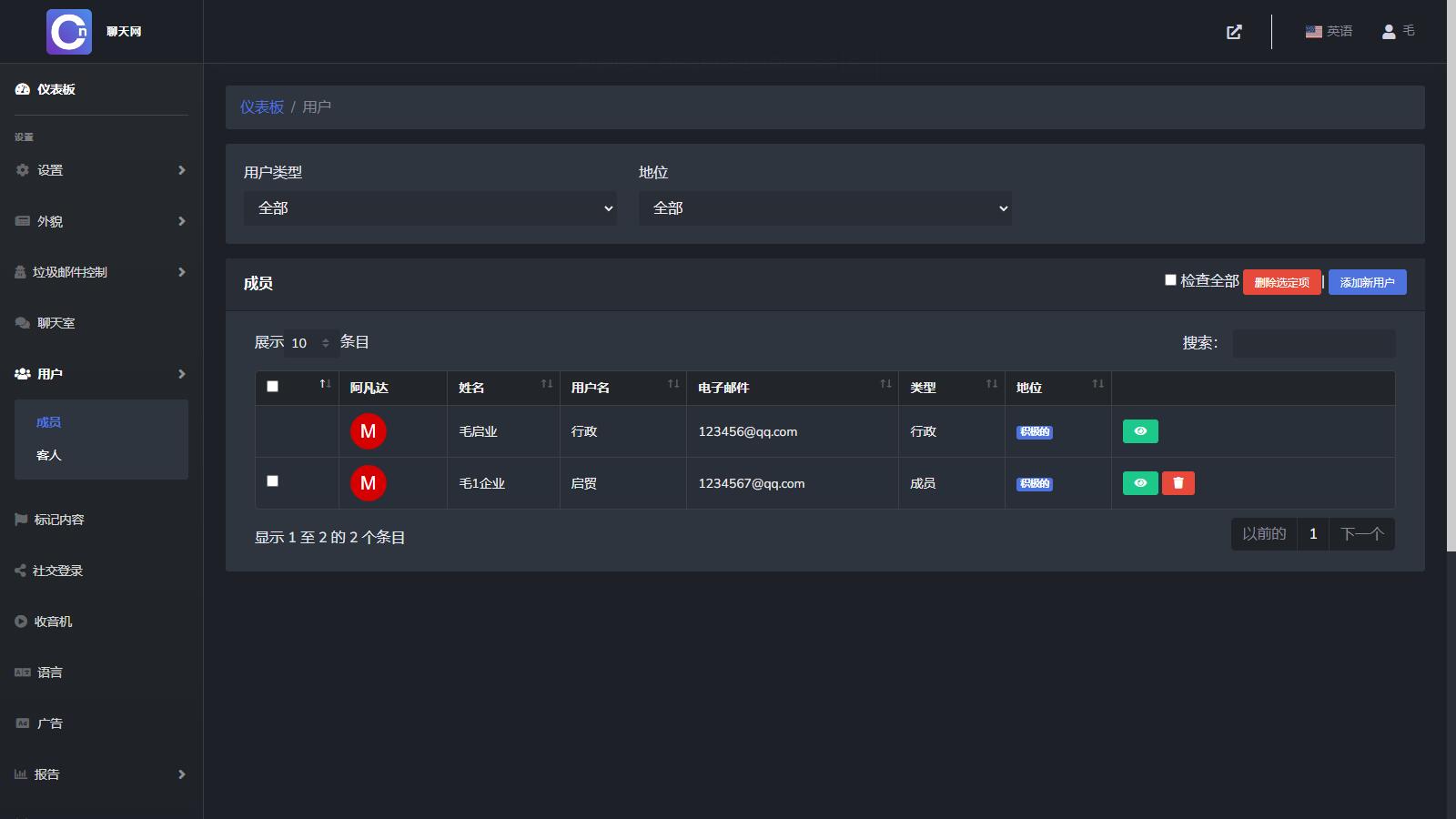Click the external link icon in header
The image size is (1456, 819).
(1234, 32)
